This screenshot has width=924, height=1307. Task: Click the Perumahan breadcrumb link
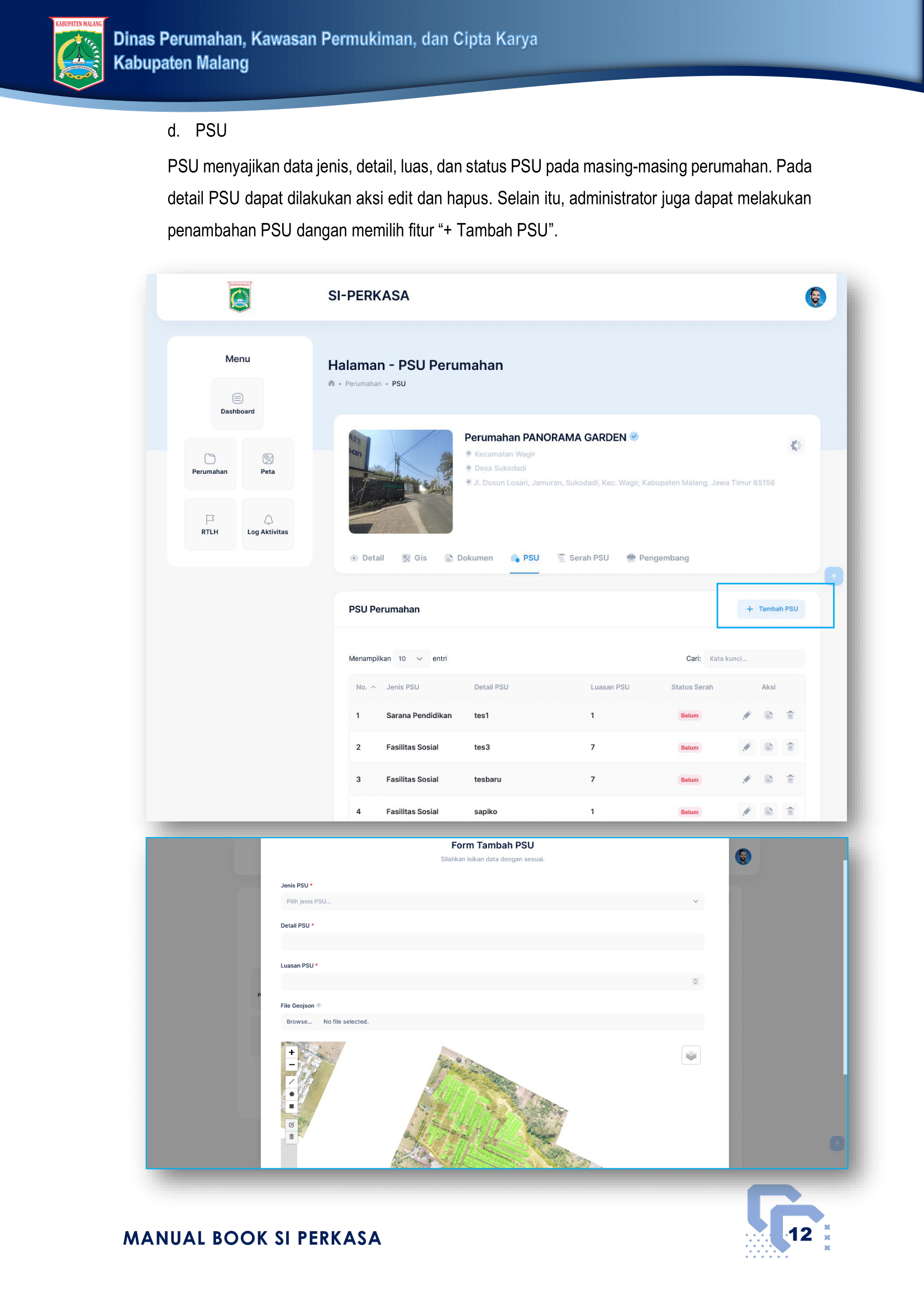[363, 384]
